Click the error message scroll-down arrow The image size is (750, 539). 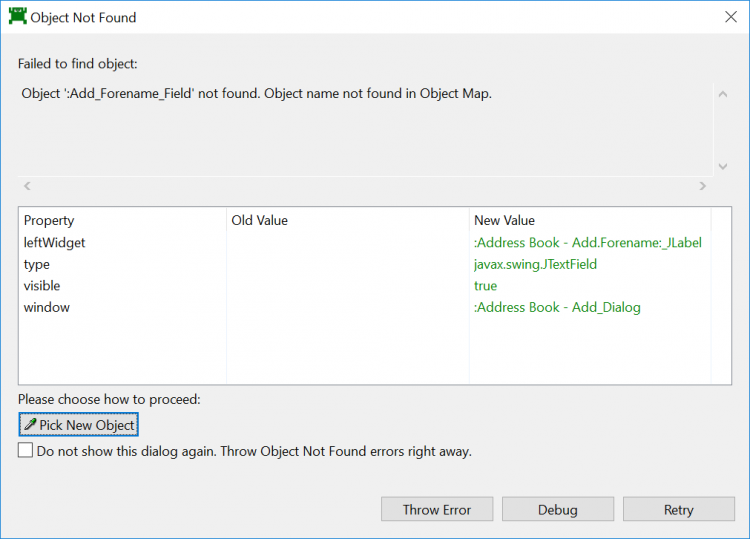pyautogui.click(x=722, y=166)
